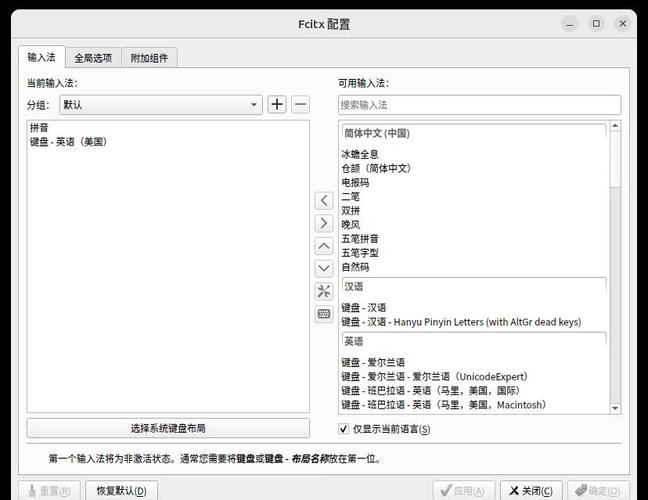Viewport: 648px width, 500px height.
Task: Select 键盘 - 汉语 entry
Action: (474, 308)
